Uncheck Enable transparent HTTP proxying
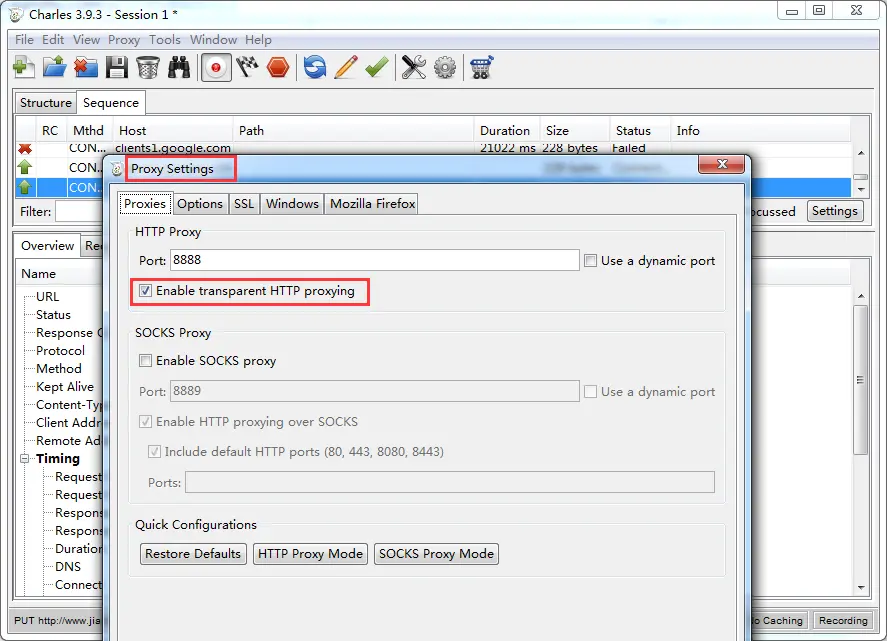Screen dimensions: 887x641 [145, 291]
